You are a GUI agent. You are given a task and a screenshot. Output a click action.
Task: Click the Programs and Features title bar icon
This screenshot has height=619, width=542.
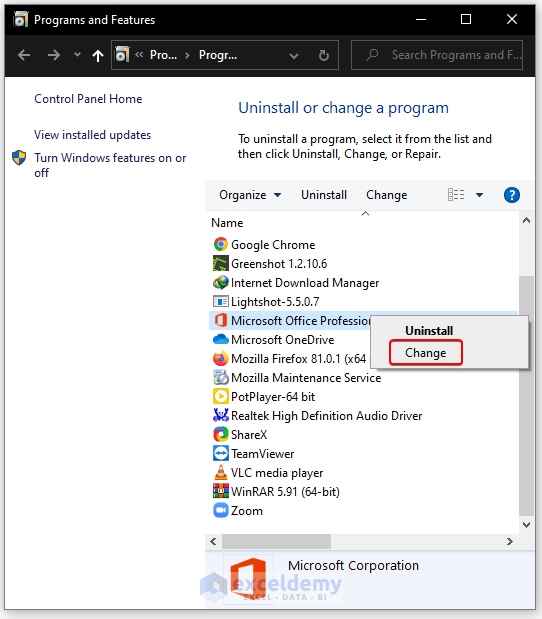point(21,19)
